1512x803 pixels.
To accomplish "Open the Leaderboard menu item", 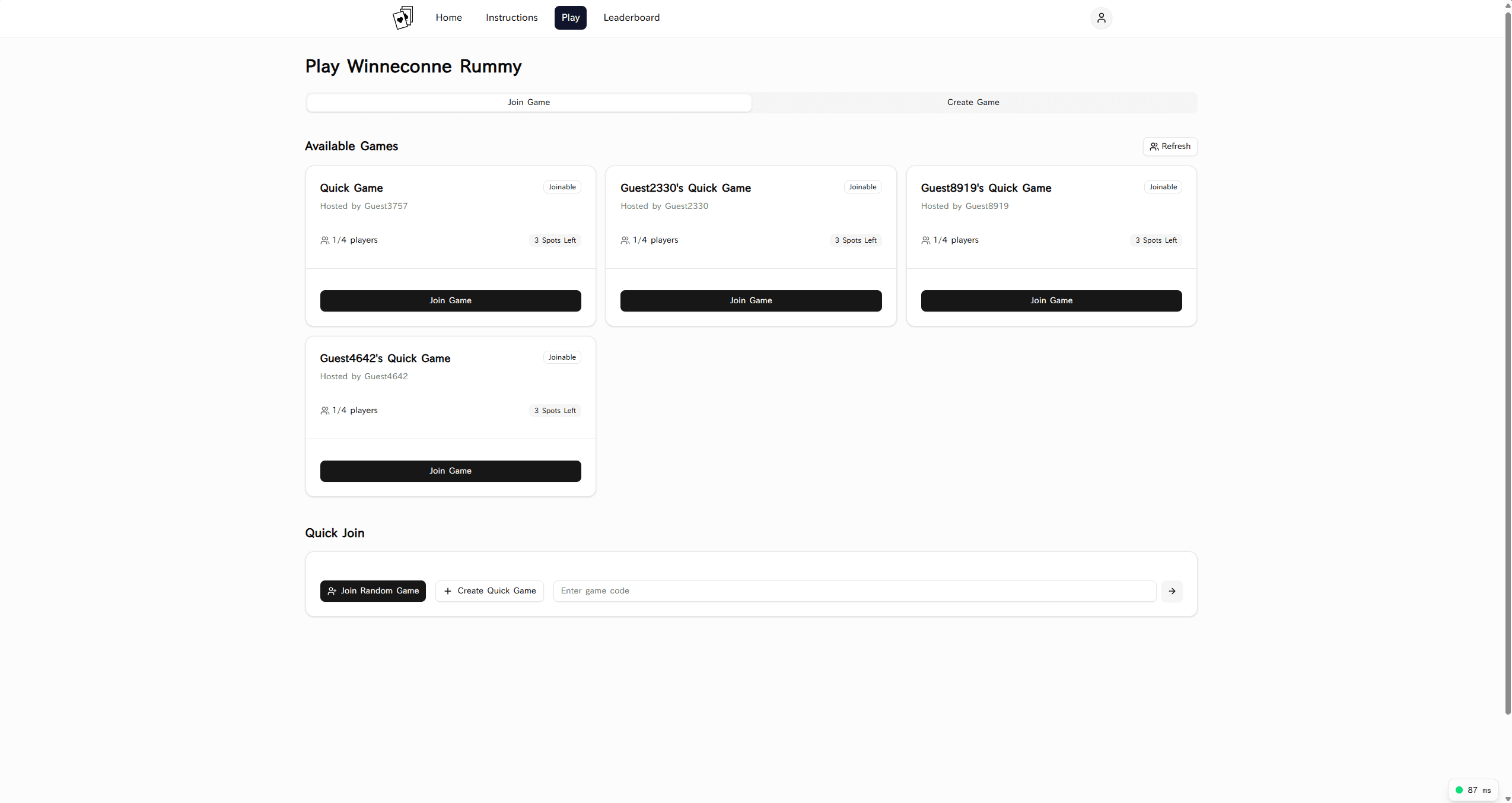I will click(631, 18).
